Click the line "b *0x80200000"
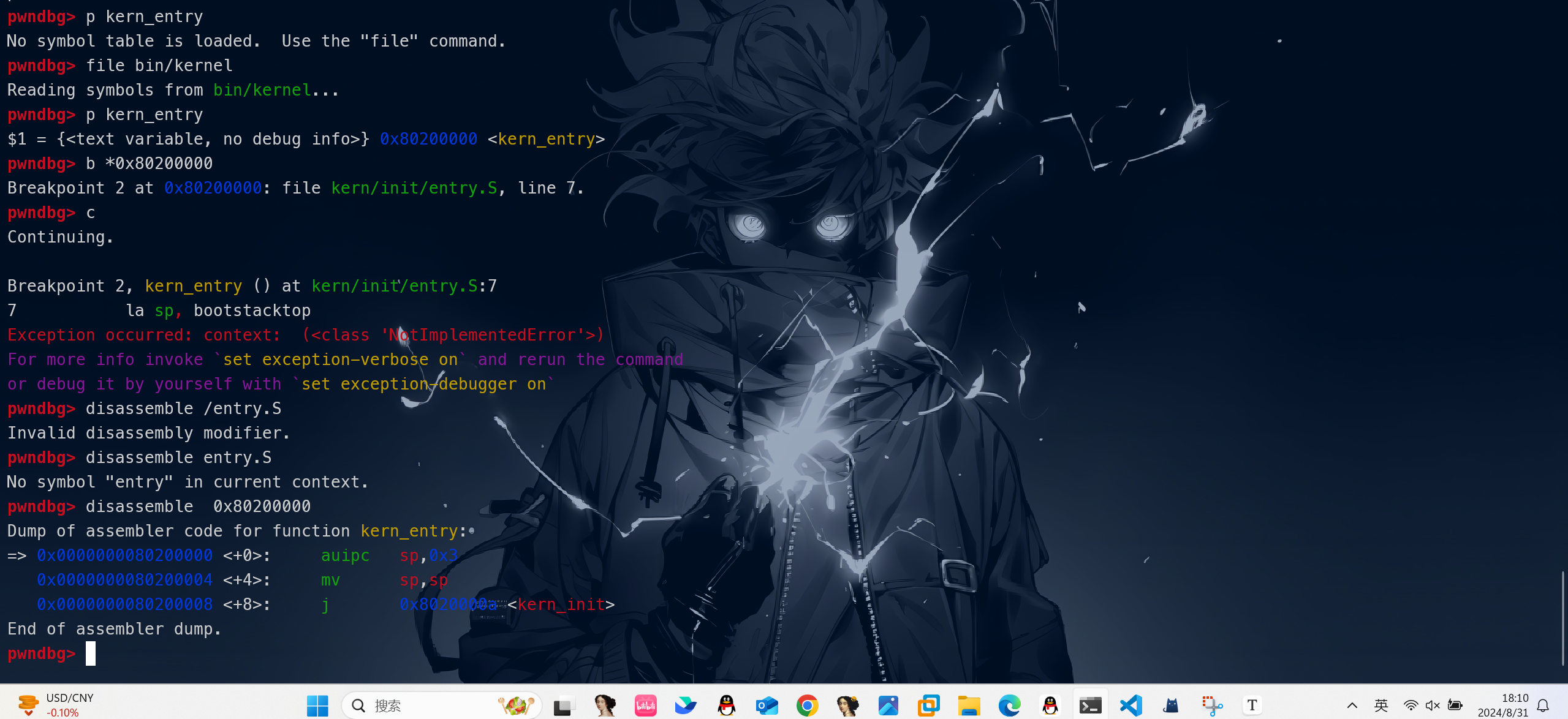Viewport: 1568px width, 719px height. pos(149,164)
